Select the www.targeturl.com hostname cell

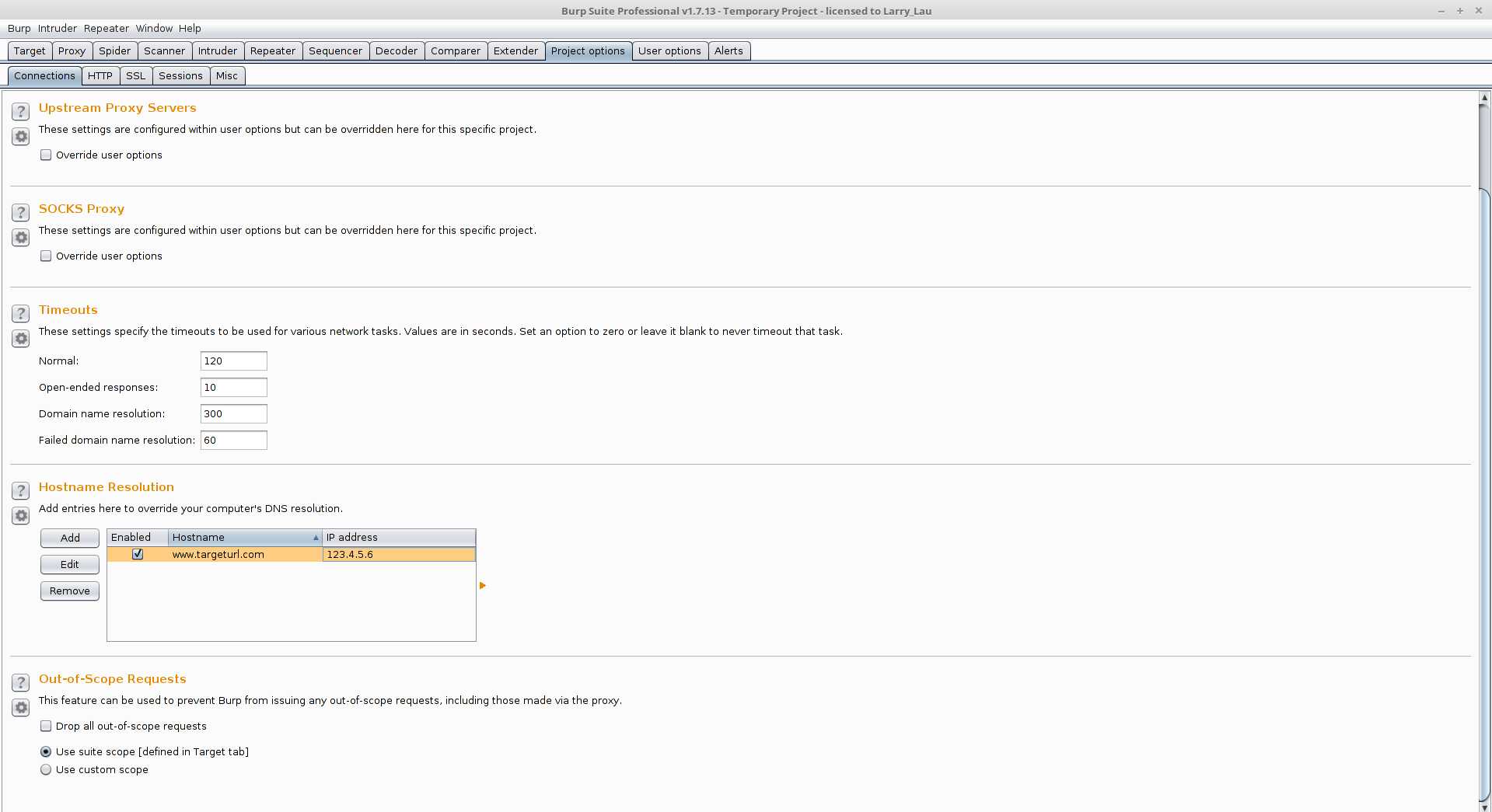pyautogui.click(x=245, y=554)
